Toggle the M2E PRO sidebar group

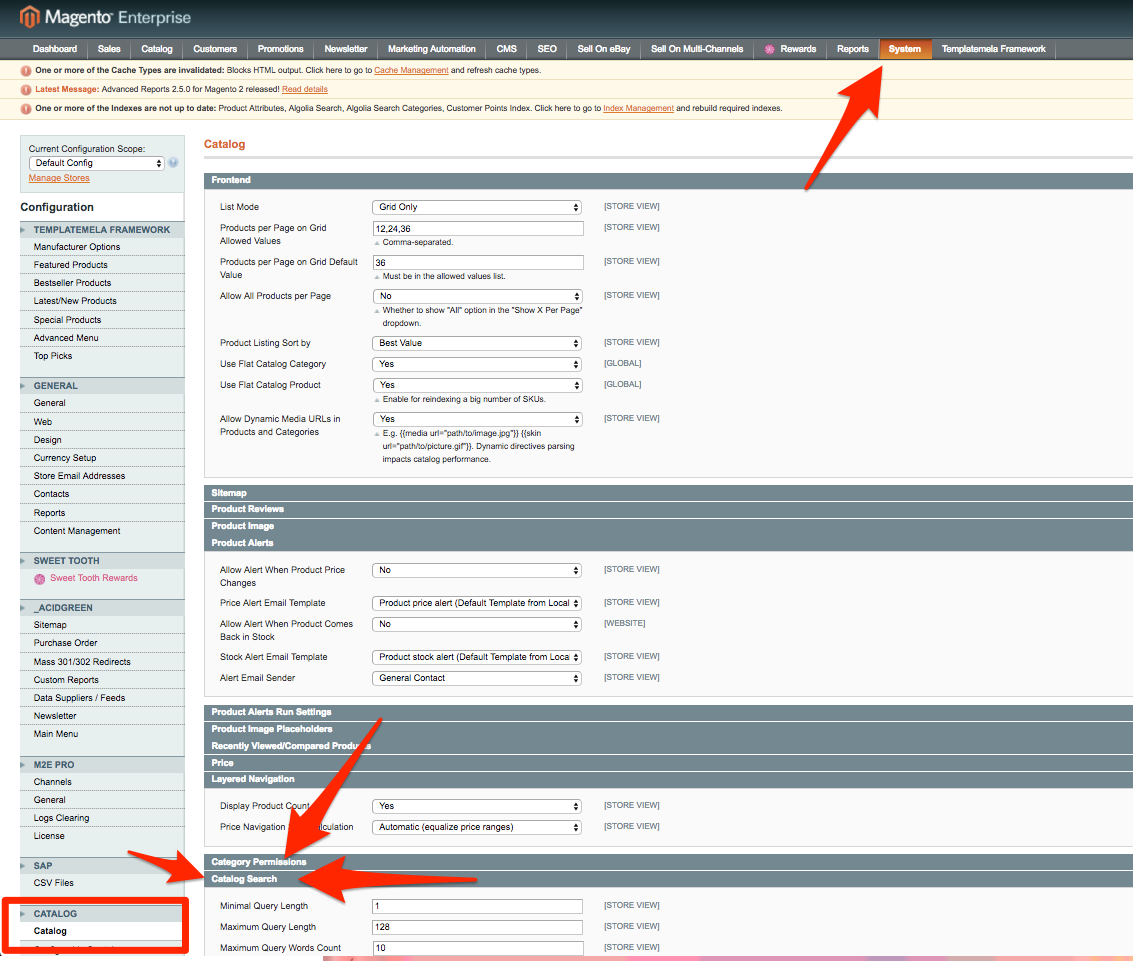click(102, 764)
